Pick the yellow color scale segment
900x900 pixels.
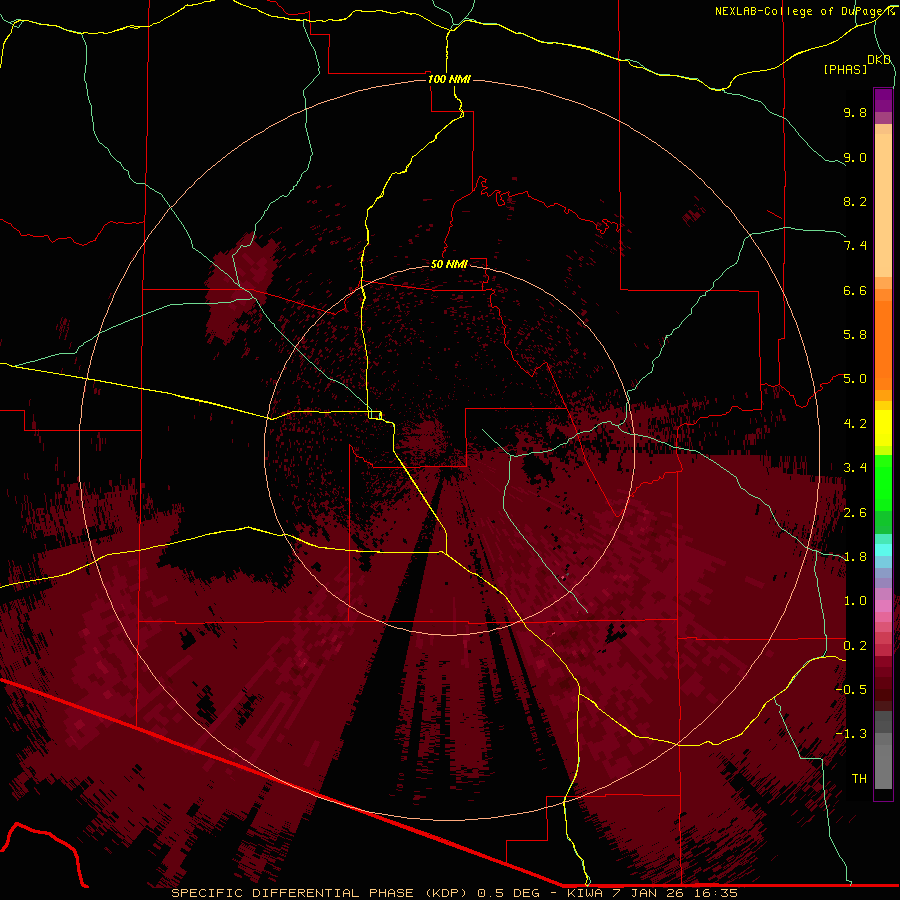tap(883, 428)
